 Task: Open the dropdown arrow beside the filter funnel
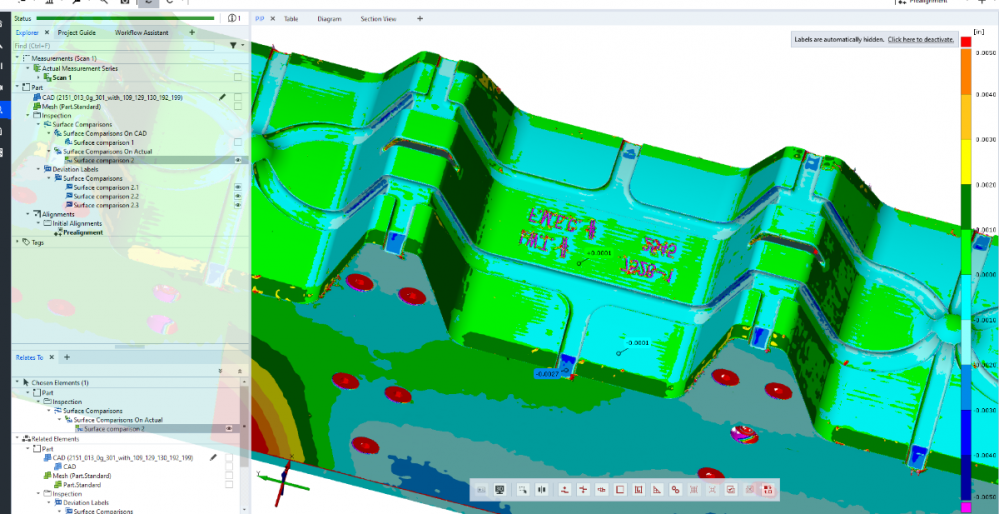[x=243, y=45]
